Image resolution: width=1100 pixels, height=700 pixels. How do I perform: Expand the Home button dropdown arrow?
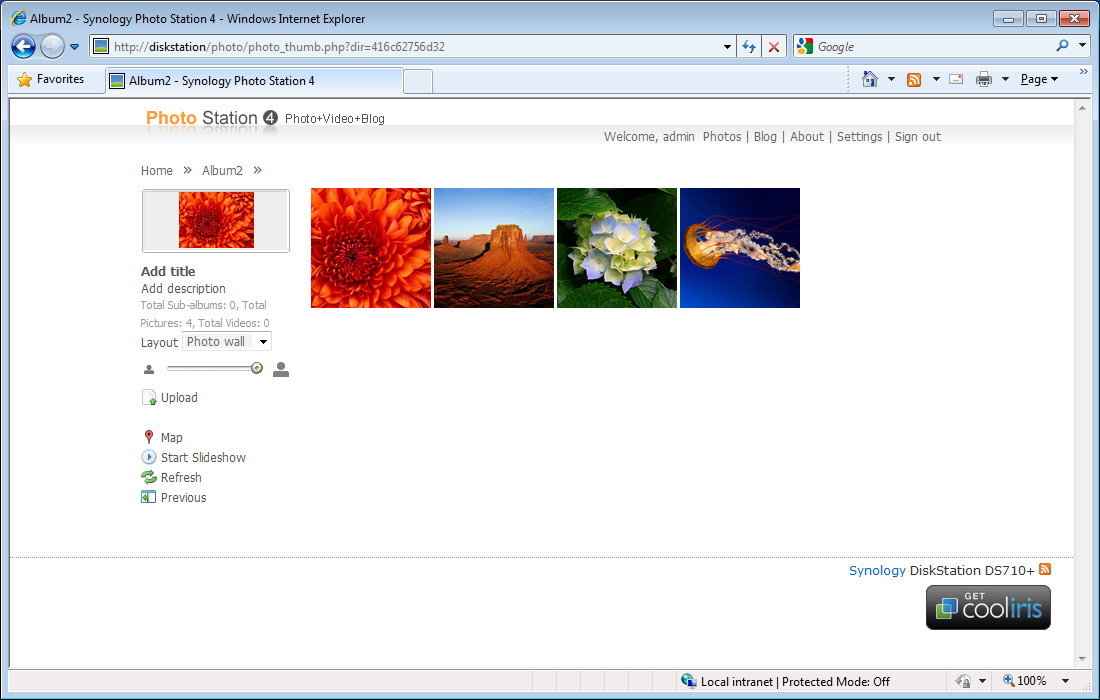[x=891, y=79]
